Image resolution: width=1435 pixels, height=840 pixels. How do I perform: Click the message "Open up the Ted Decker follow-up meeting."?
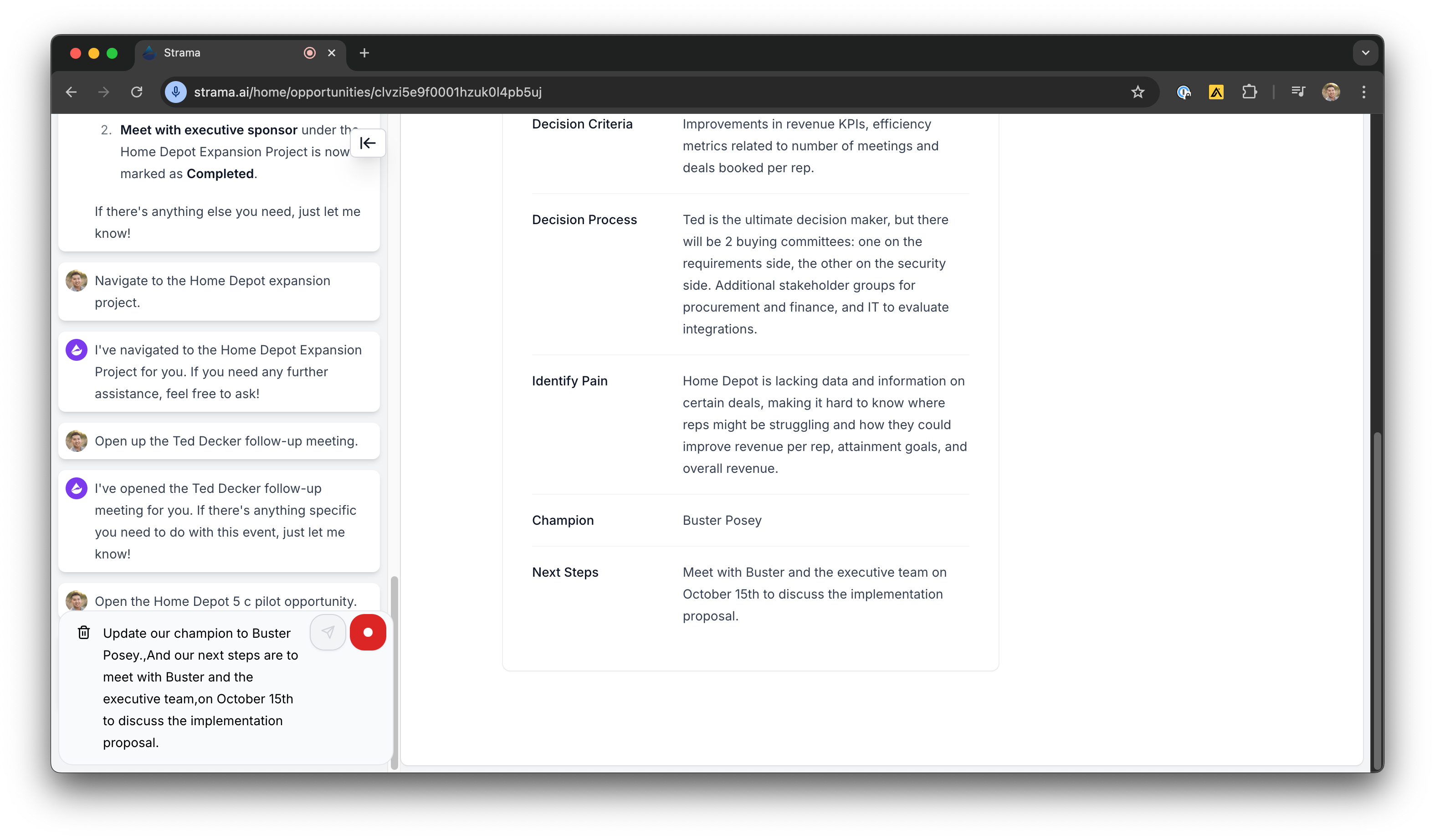tap(226, 441)
